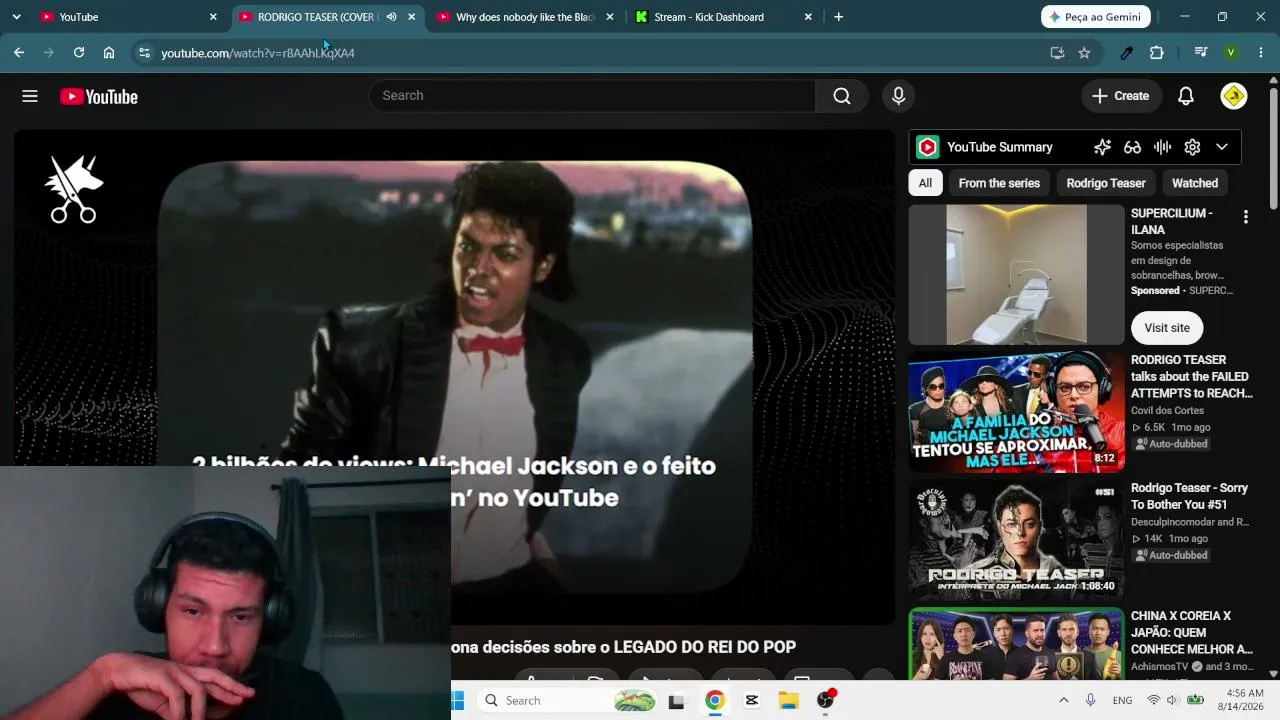Image resolution: width=1280 pixels, height=720 pixels.
Task: Click the browser address bar URL
Action: pos(258,53)
